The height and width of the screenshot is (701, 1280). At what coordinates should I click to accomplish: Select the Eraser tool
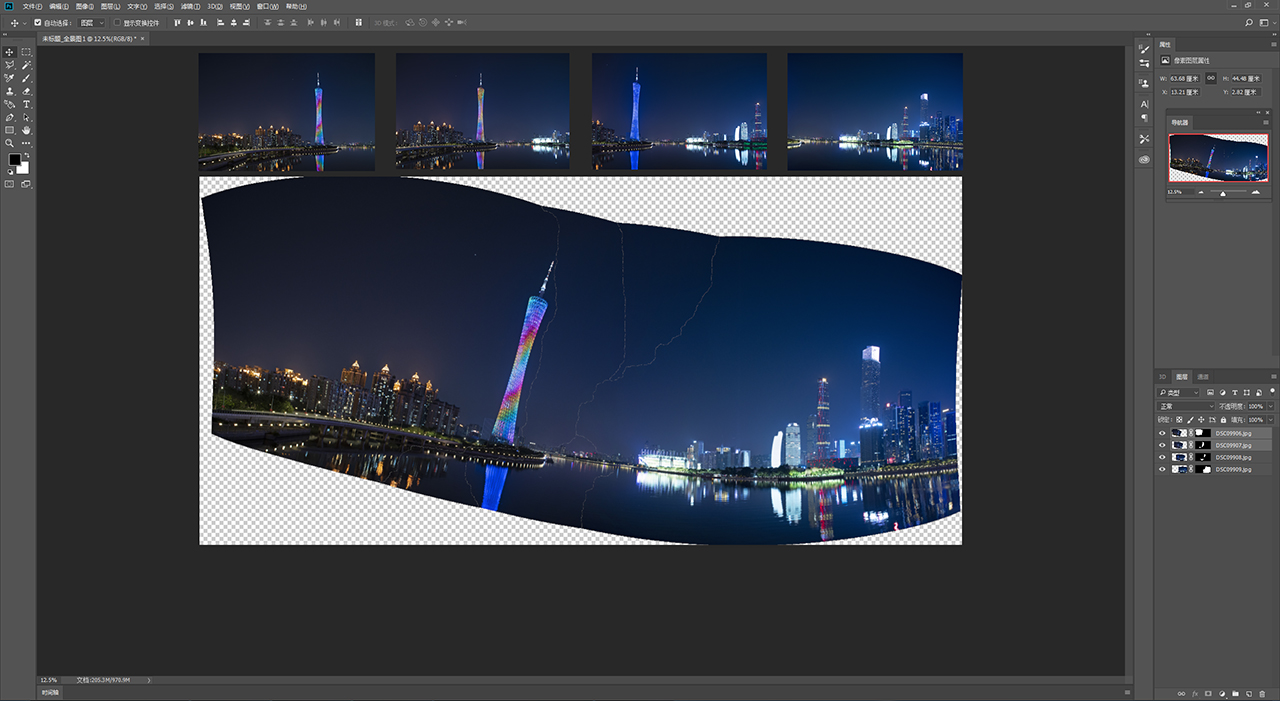pos(26,91)
